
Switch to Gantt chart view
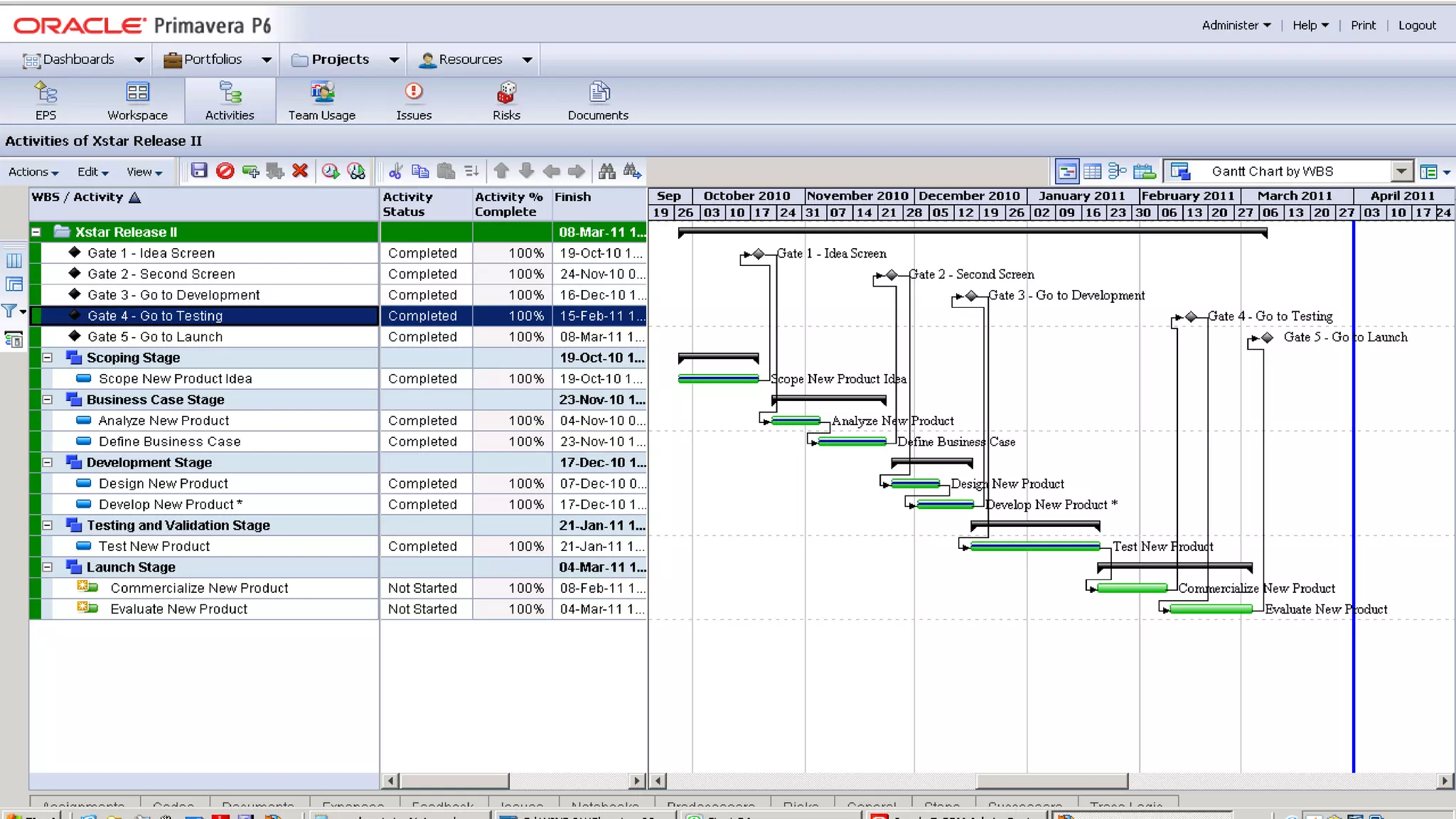pos(1067,171)
